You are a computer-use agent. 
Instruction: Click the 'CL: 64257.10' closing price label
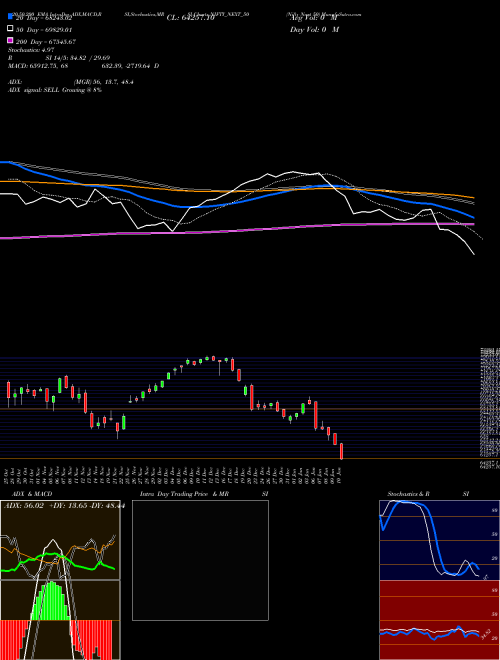click(191, 18)
